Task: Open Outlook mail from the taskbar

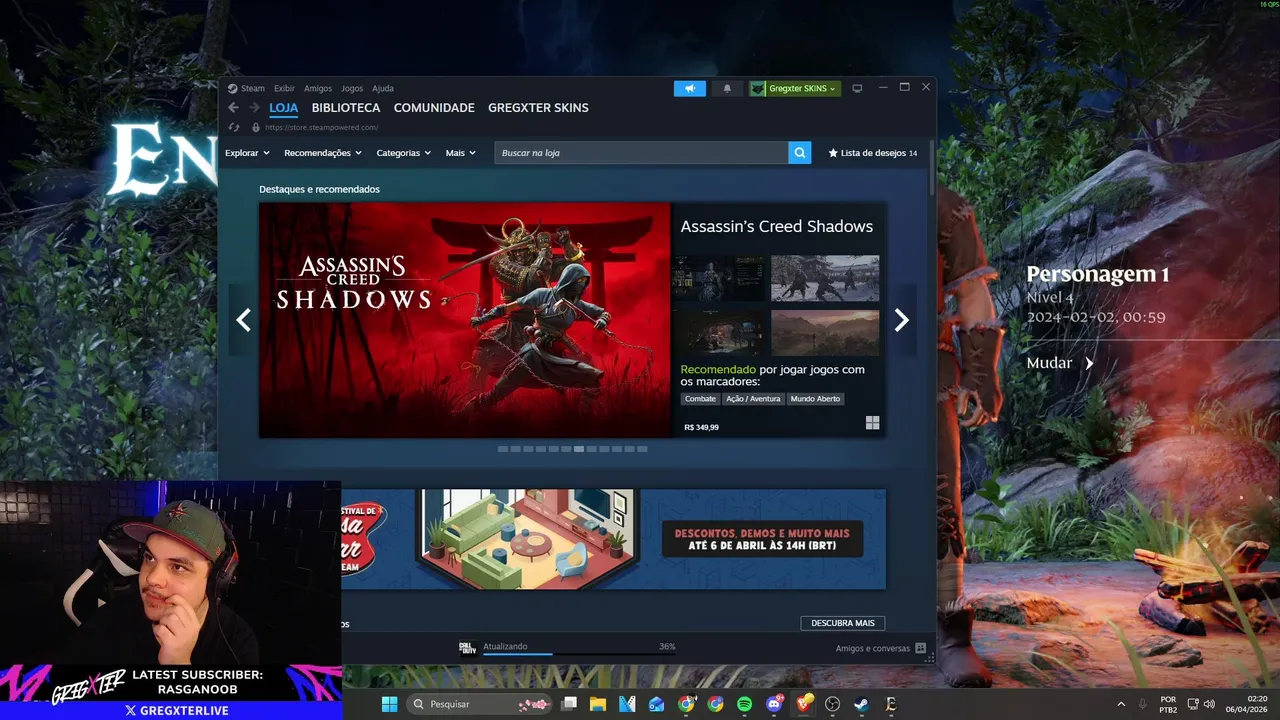Action: click(656, 704)
